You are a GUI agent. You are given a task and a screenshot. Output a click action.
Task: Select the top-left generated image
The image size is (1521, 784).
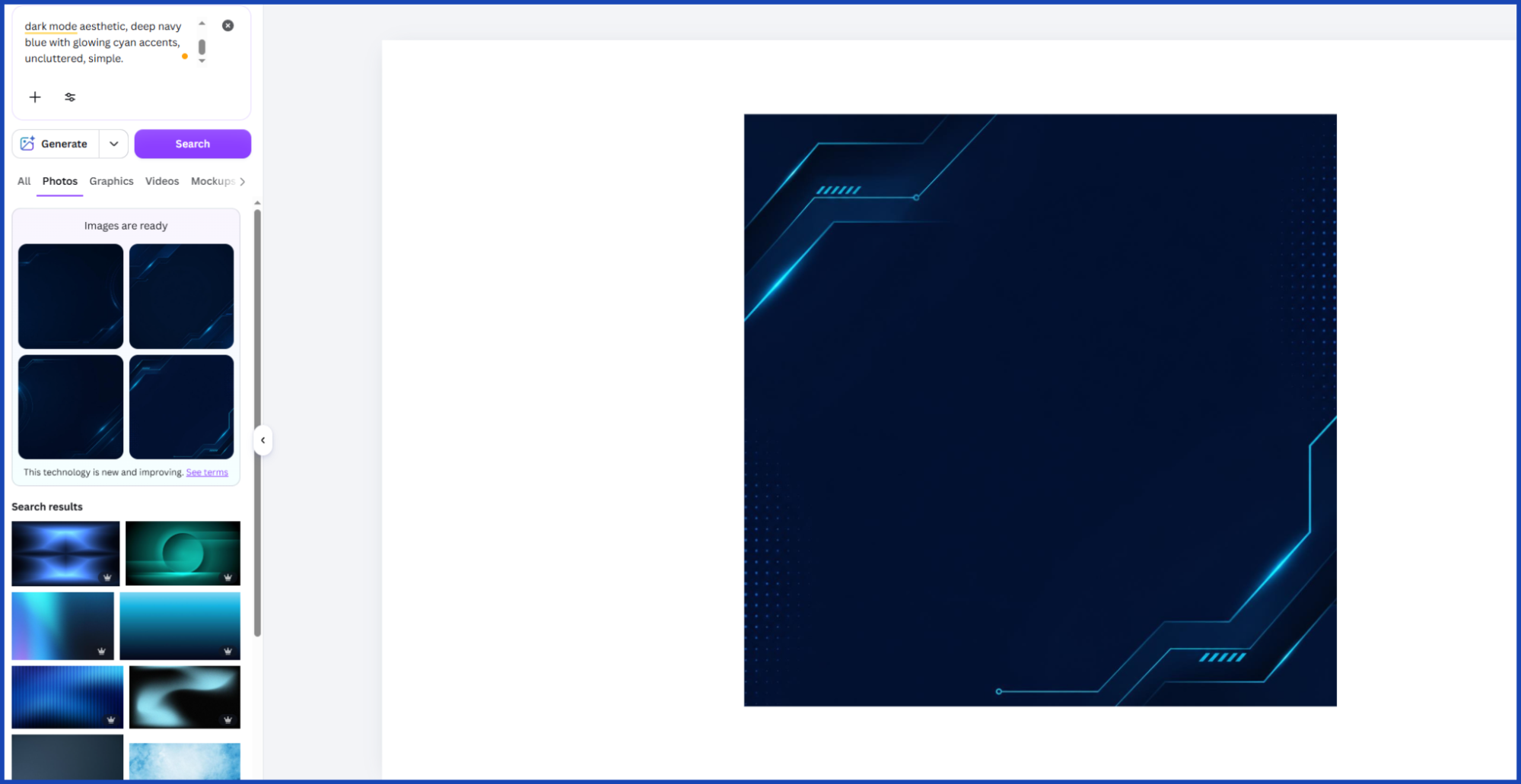pyautogui.click(x=71, y=296)
